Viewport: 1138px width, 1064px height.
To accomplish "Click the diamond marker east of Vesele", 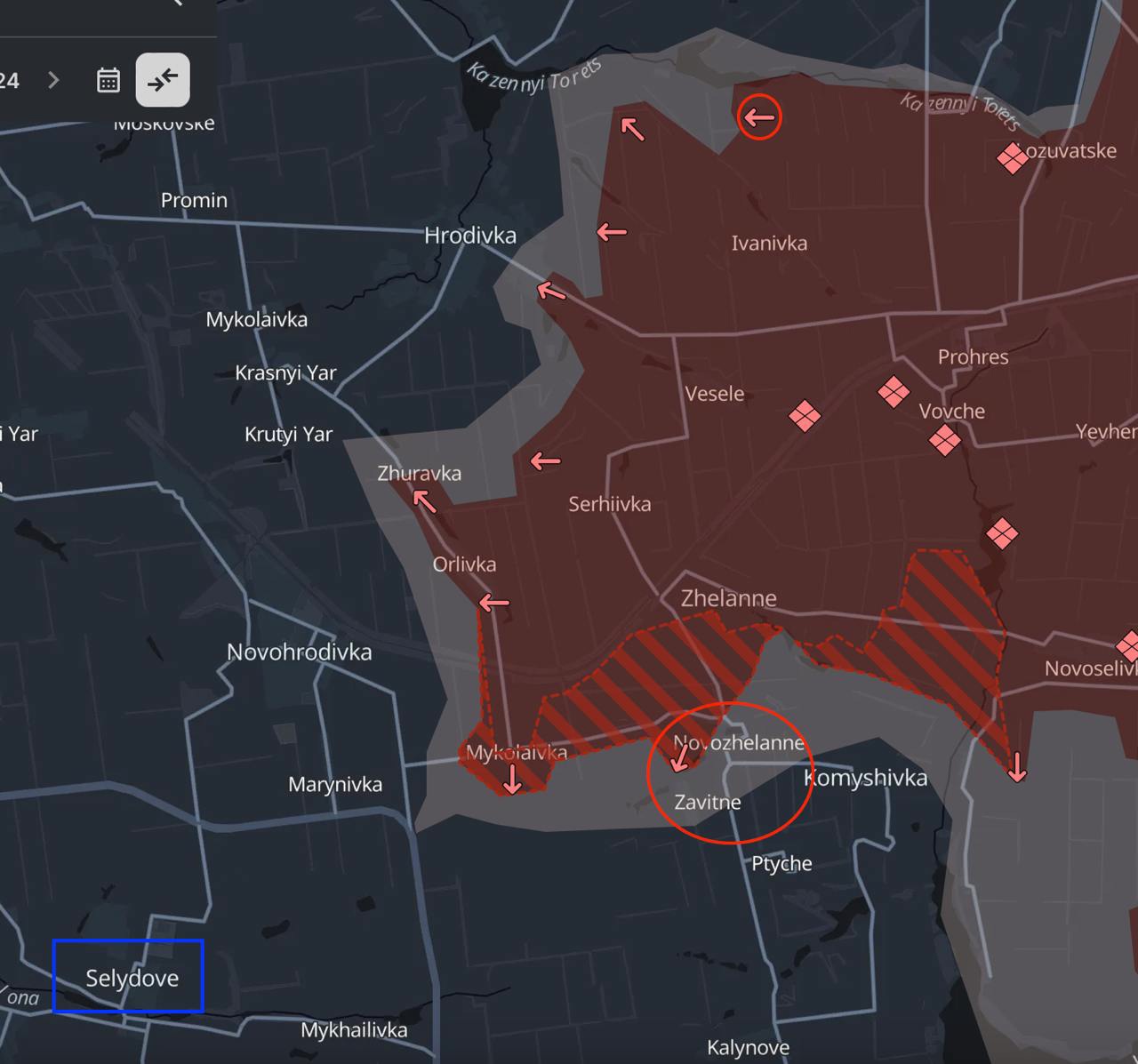I will point(805,415).
